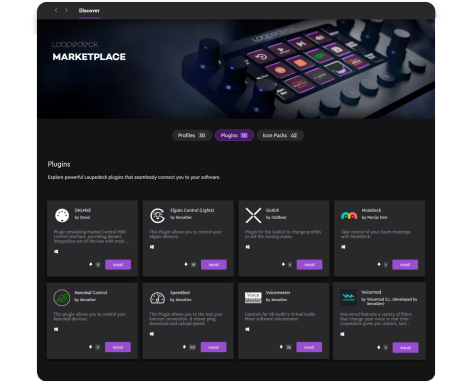Image resolution: width=470 pixels, height=383 pixels.
Task: Click the download count icon on DNLMidi card
Action: coord(91,264)
